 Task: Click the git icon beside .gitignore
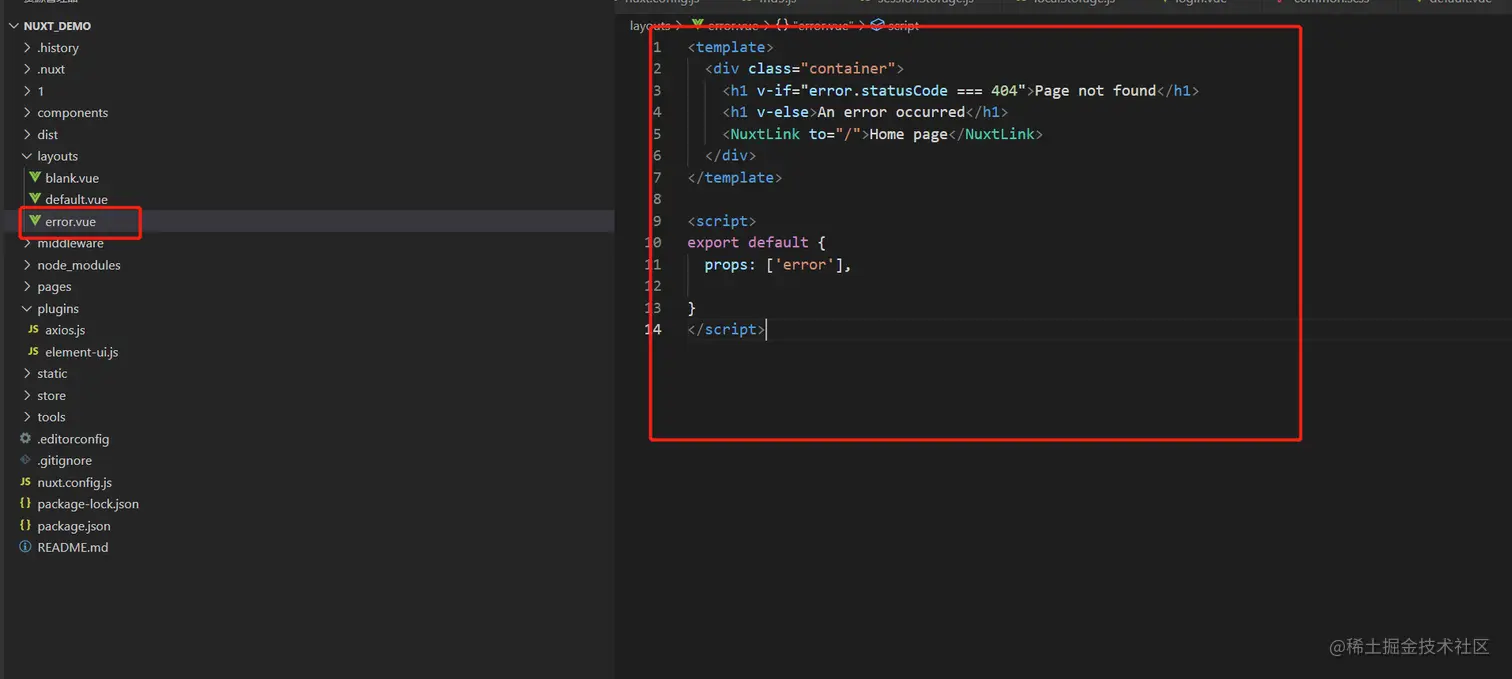point(26,461)
